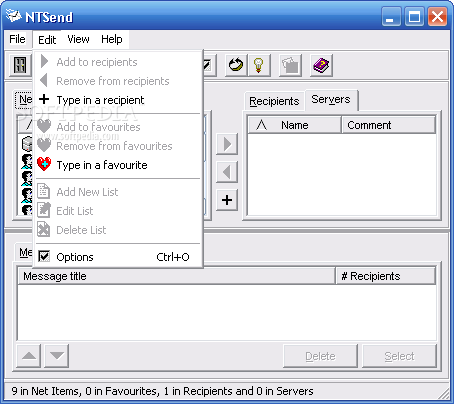Choose Type in a recipient
This screenshot has height=404, width=454.
click(118, 100)
